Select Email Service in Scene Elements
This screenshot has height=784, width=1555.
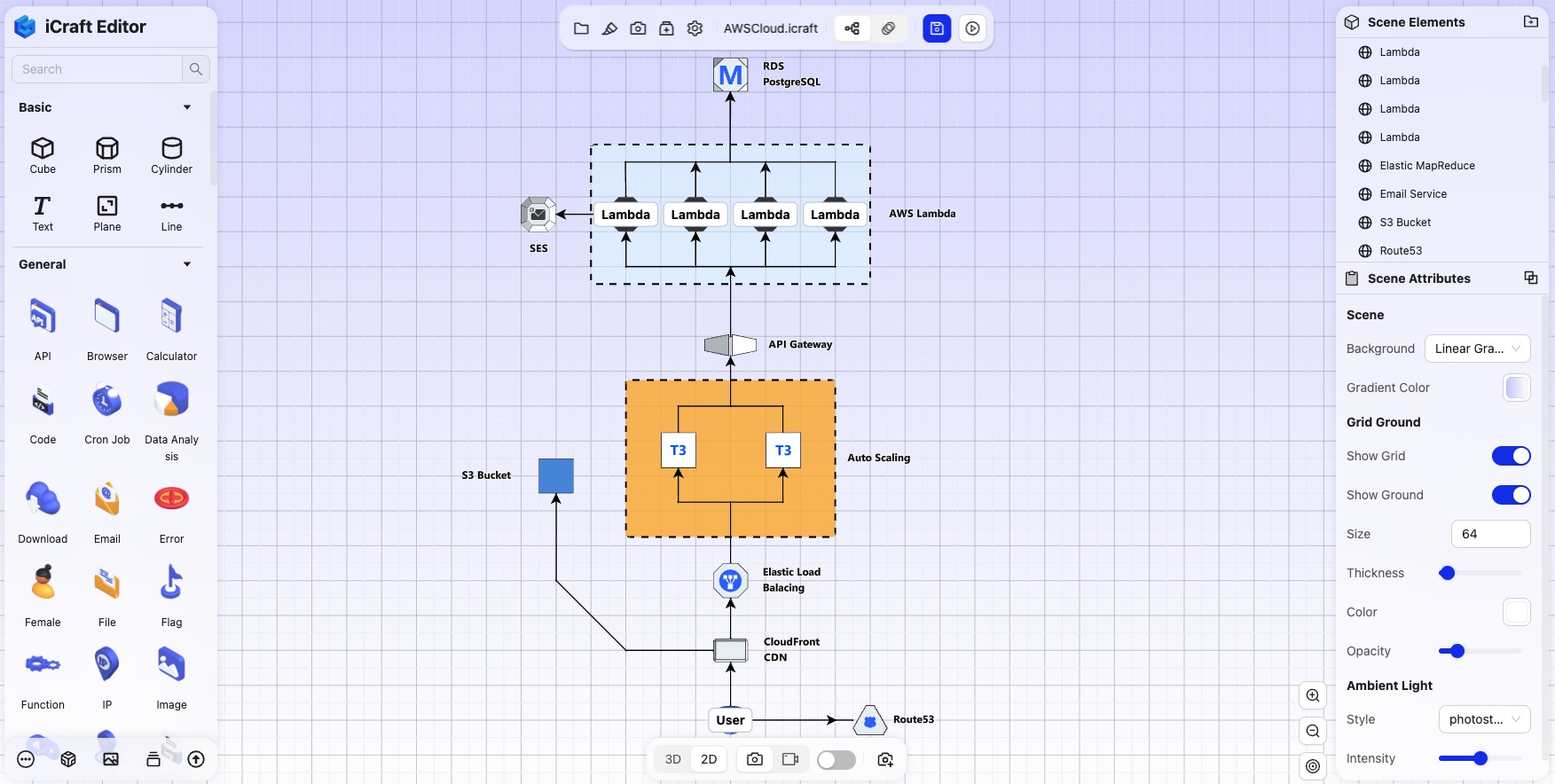click(x=1413, y=194)
